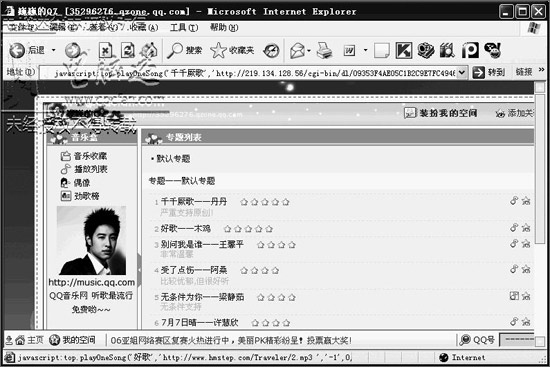550x367 pixels.
Task: Expand the Mail button dropdown arrow
Action: [x=309, y=51]
